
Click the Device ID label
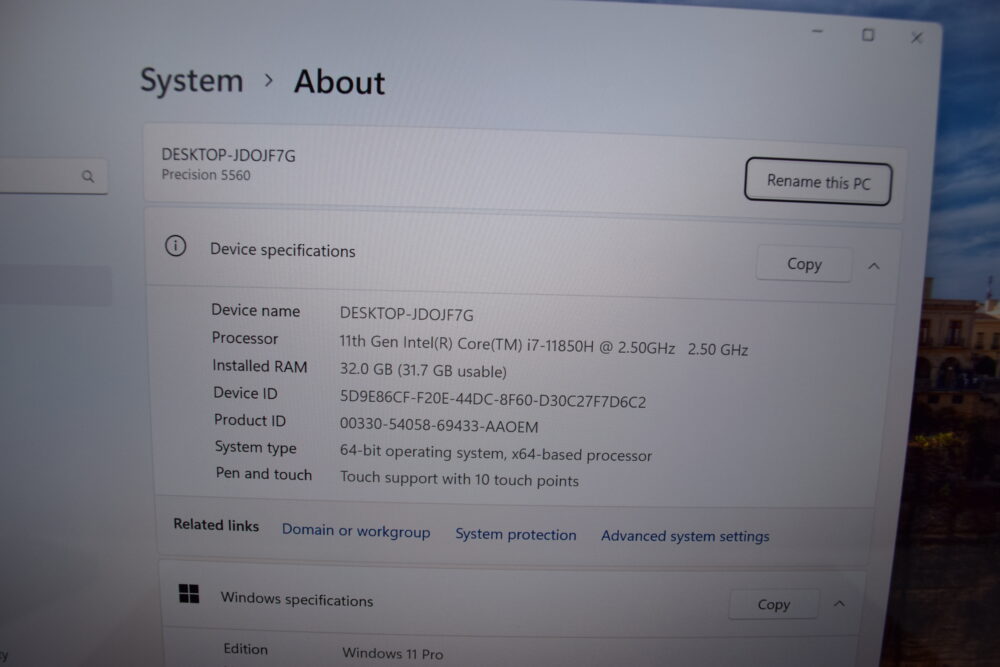246,393
